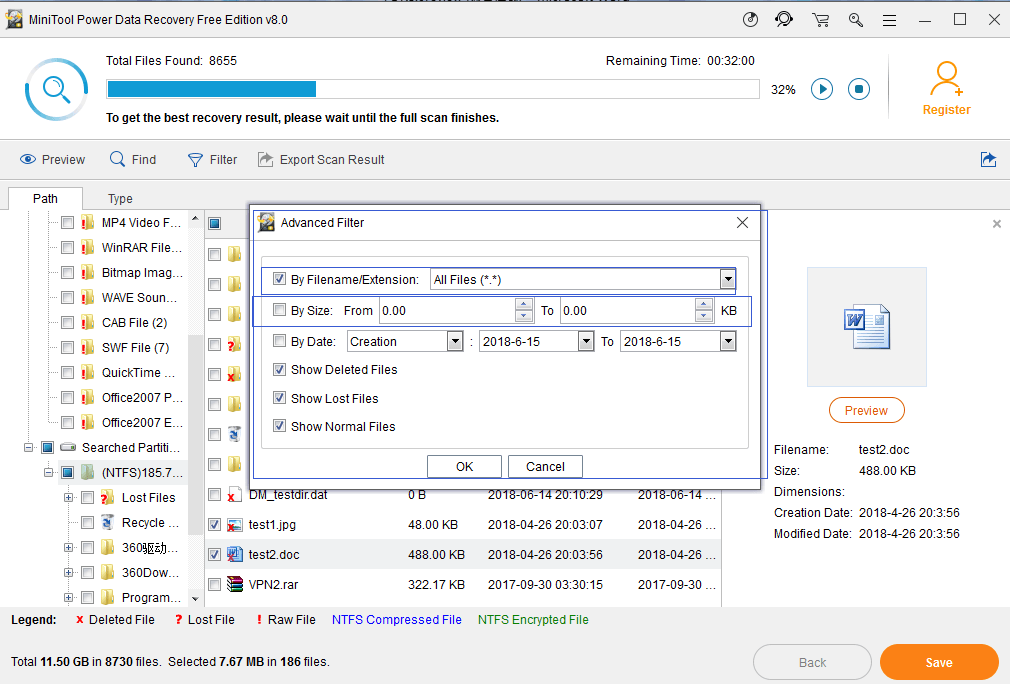Image resolution: width=1010 pixels, height=684 pixels.
Task: Click the Register user icon
Action: tap(946, 89)
